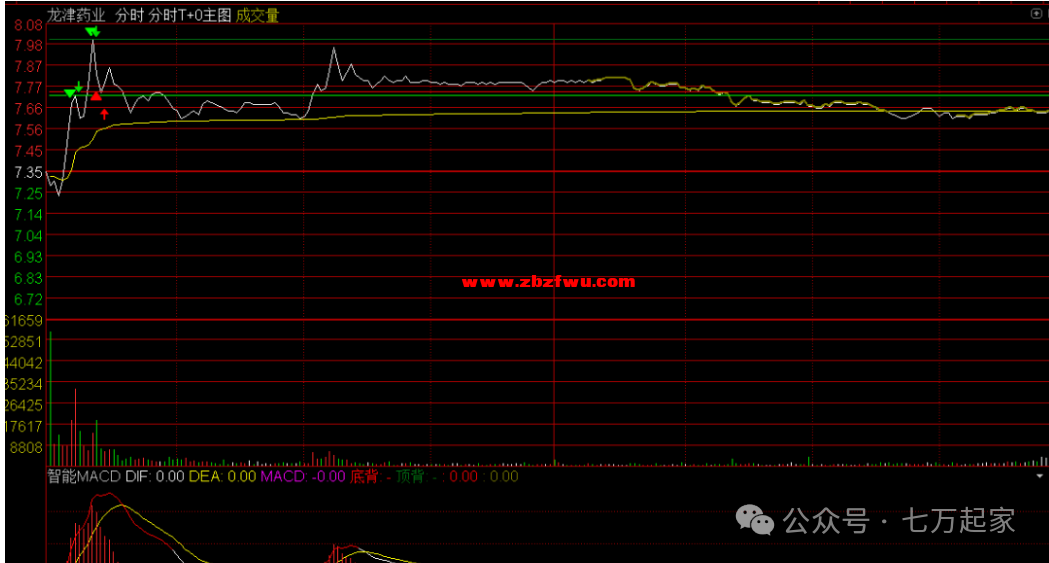
Task: Click the tallest red volume bar
Action: (75, 427)
